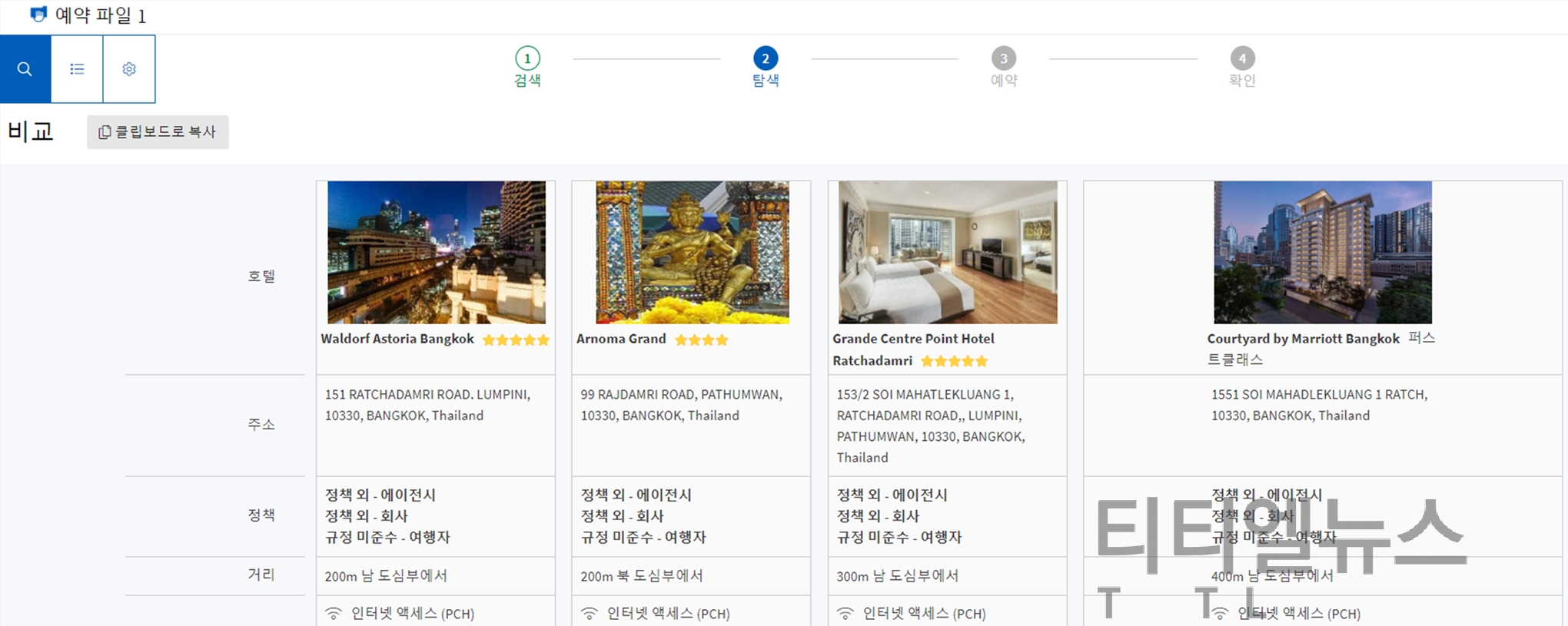1568x626 pixels.
Task: Click 인터넷 액세스 (PCH) under Waldorf Astoria
Action: click(413, 614)
